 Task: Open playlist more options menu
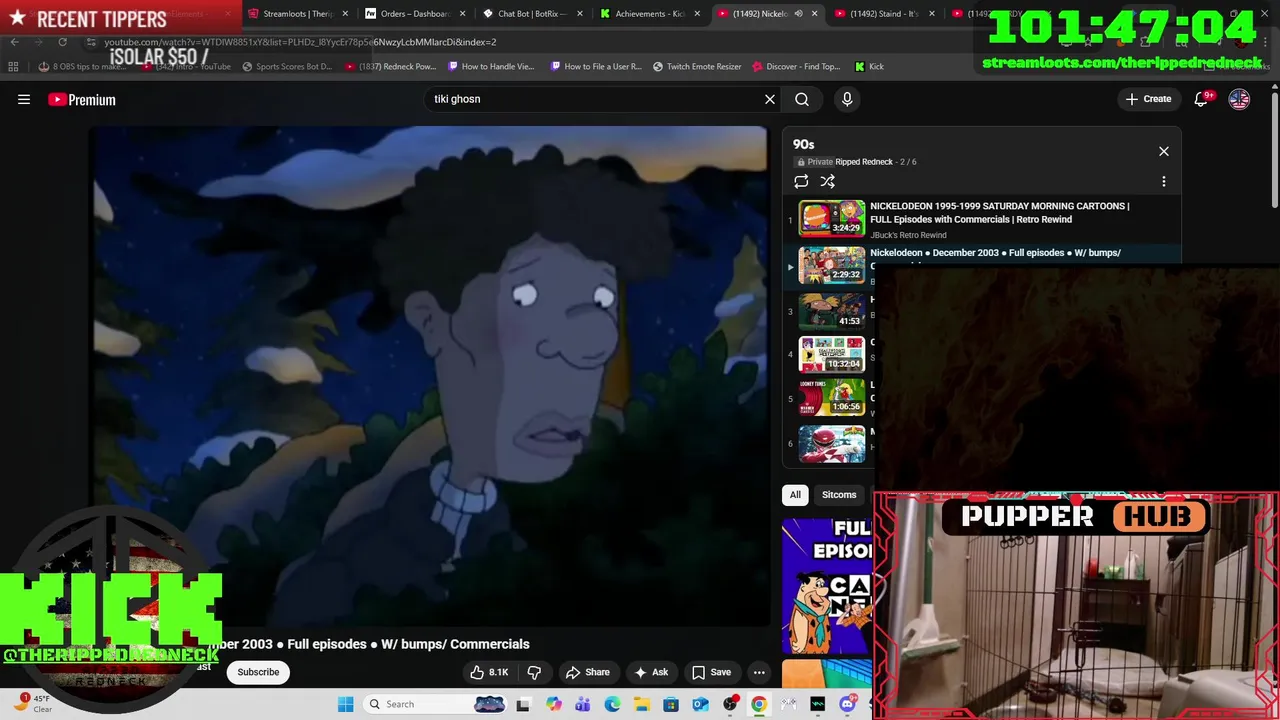click(x=1164, y=181)
